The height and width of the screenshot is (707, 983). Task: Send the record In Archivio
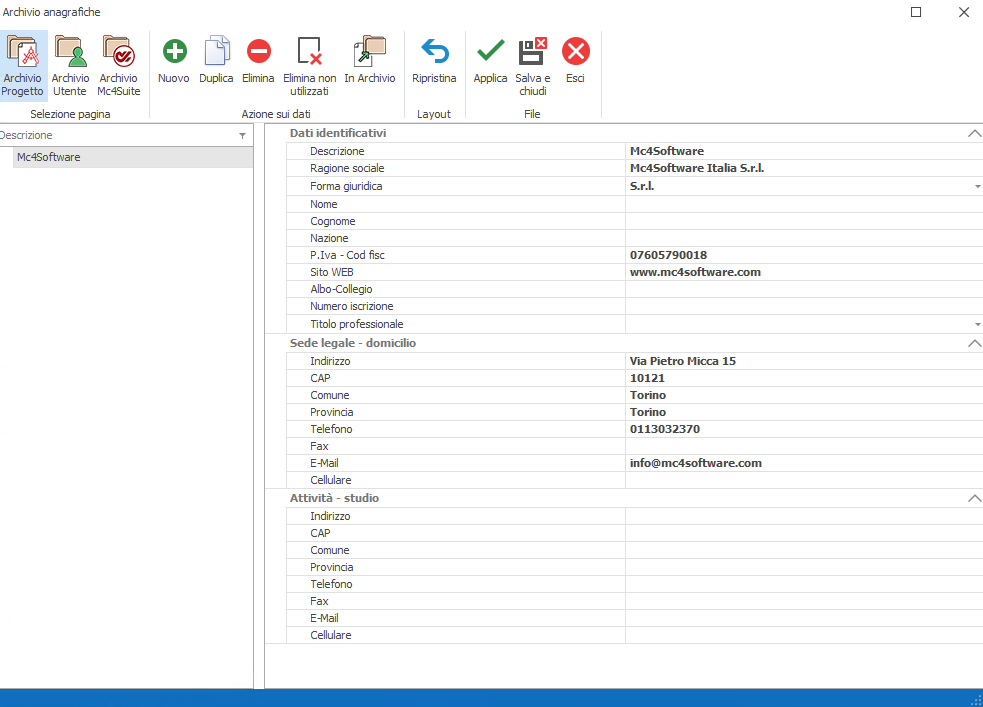click(x=370, y=60)
